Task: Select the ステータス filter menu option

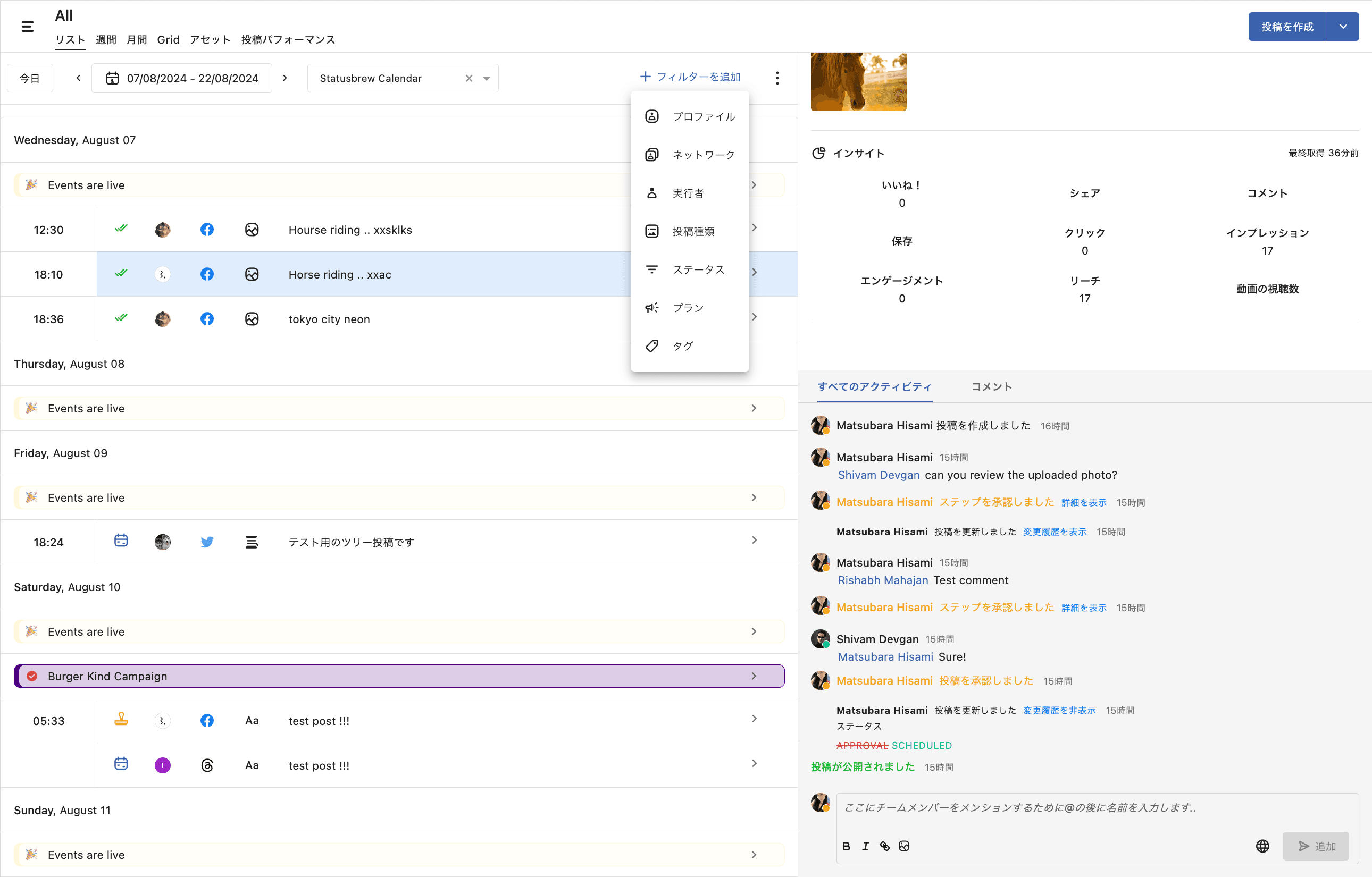Action: [x=699, y=269]
